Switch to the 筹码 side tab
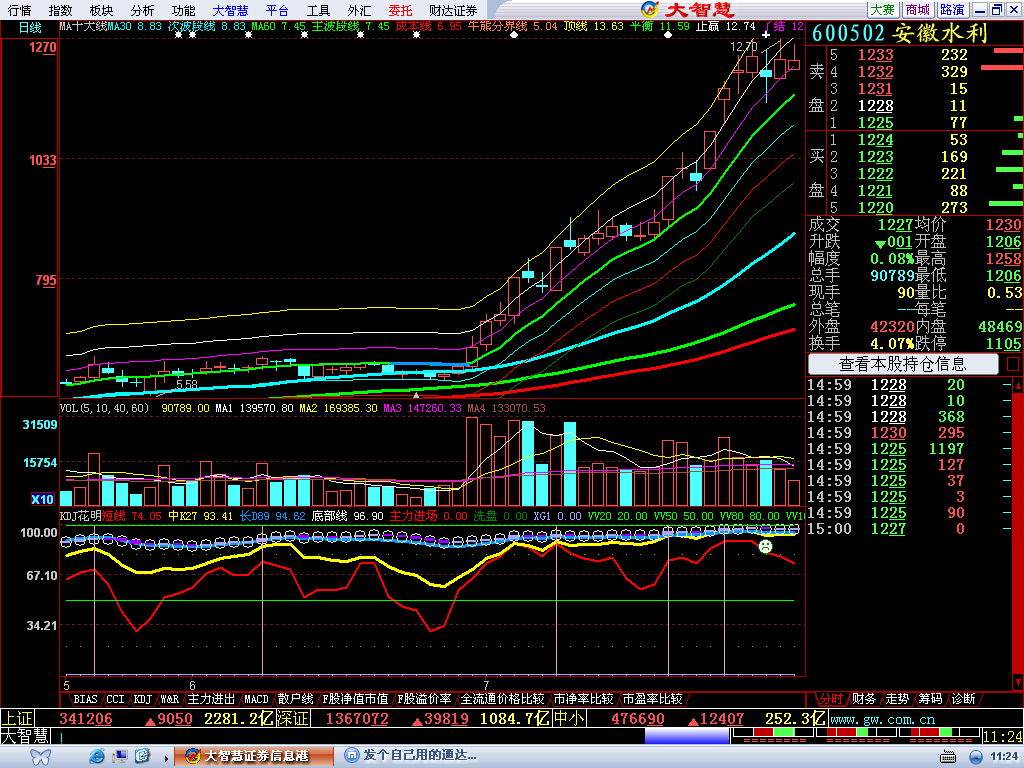1024x768 pixels. pos(930,699)
